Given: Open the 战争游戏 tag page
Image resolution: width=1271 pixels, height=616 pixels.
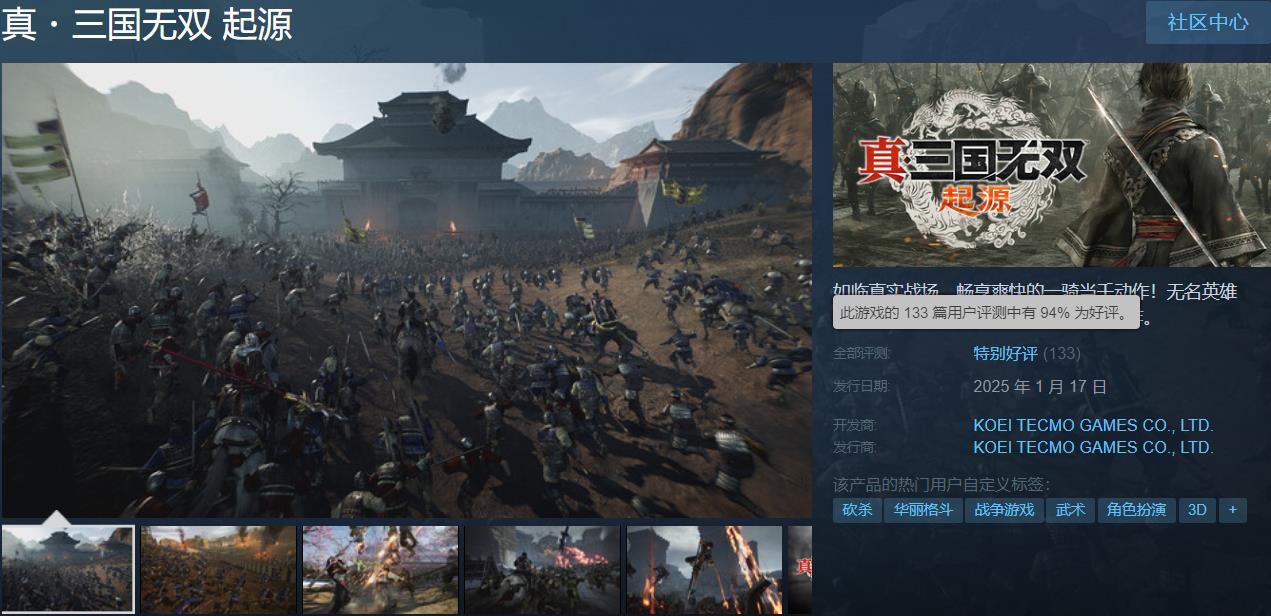Looking at the screenshot, I should tap(1004, 510).
